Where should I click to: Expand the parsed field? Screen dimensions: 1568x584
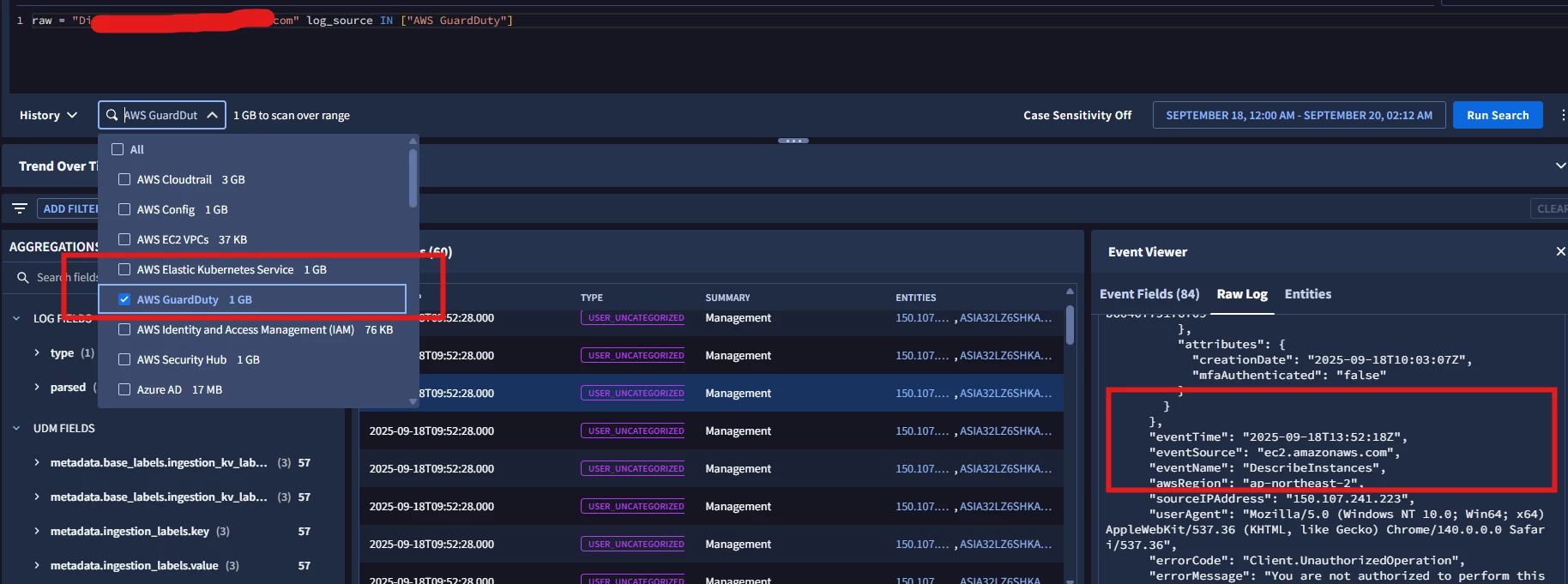pyautogui.click(x=36, y=387)
